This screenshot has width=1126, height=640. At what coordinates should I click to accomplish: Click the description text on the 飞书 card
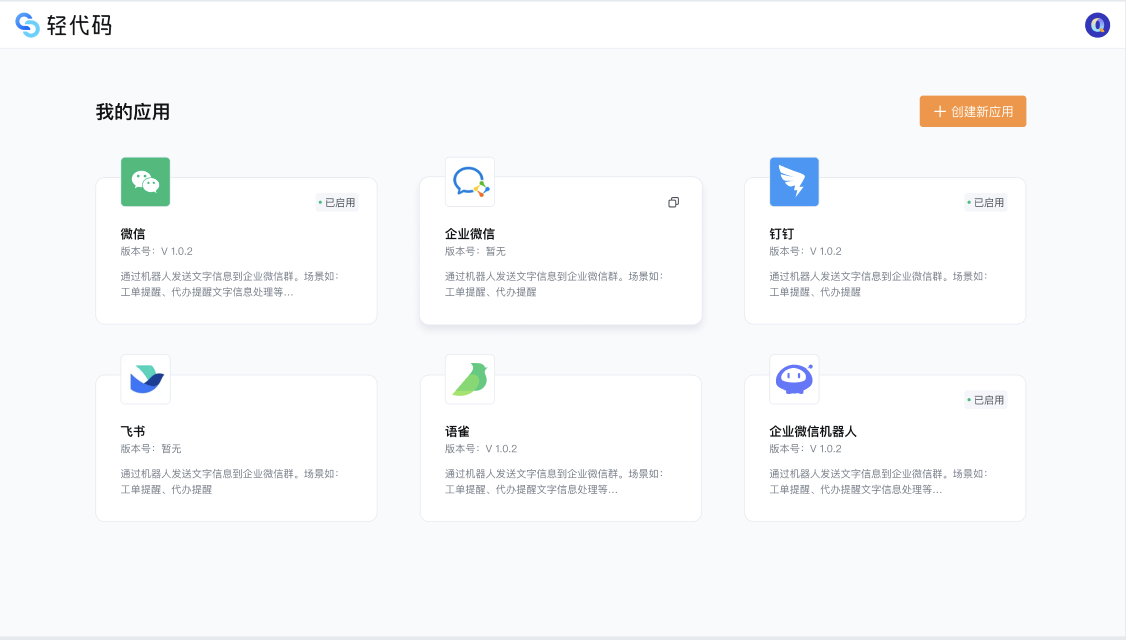pos(230,481)
